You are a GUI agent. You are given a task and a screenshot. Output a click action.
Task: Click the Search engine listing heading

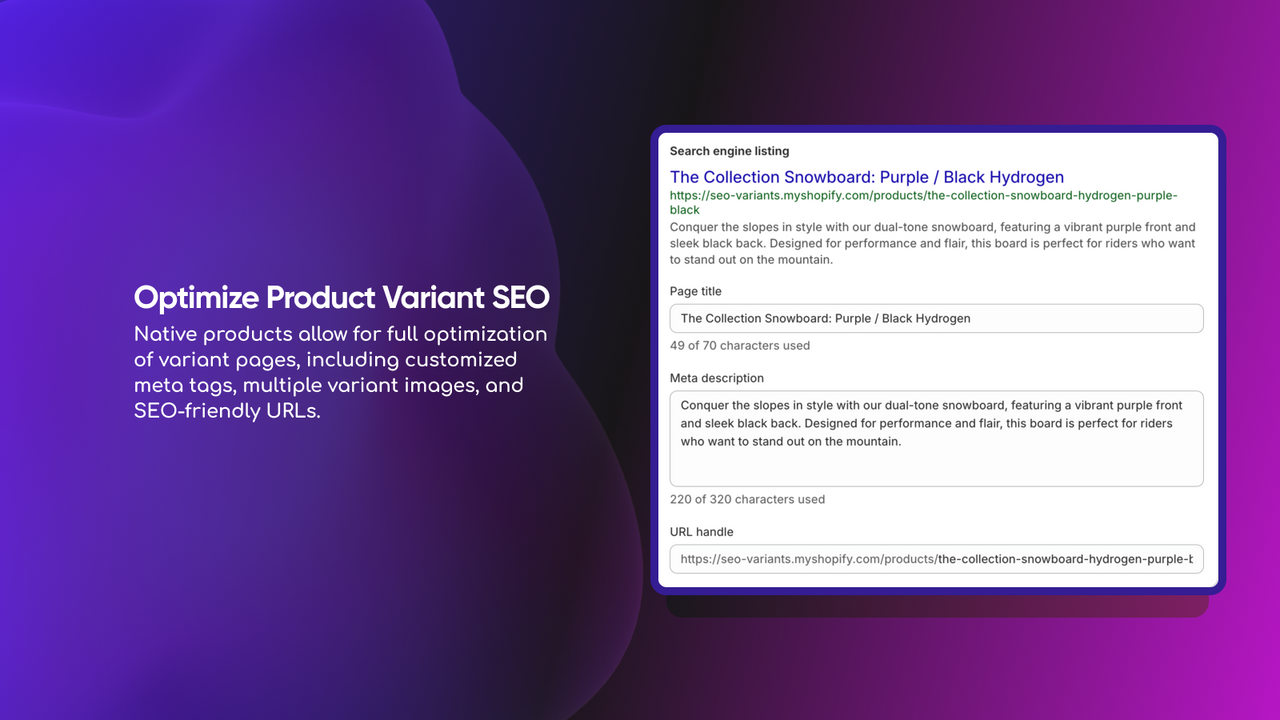click(x=729, y=151)
